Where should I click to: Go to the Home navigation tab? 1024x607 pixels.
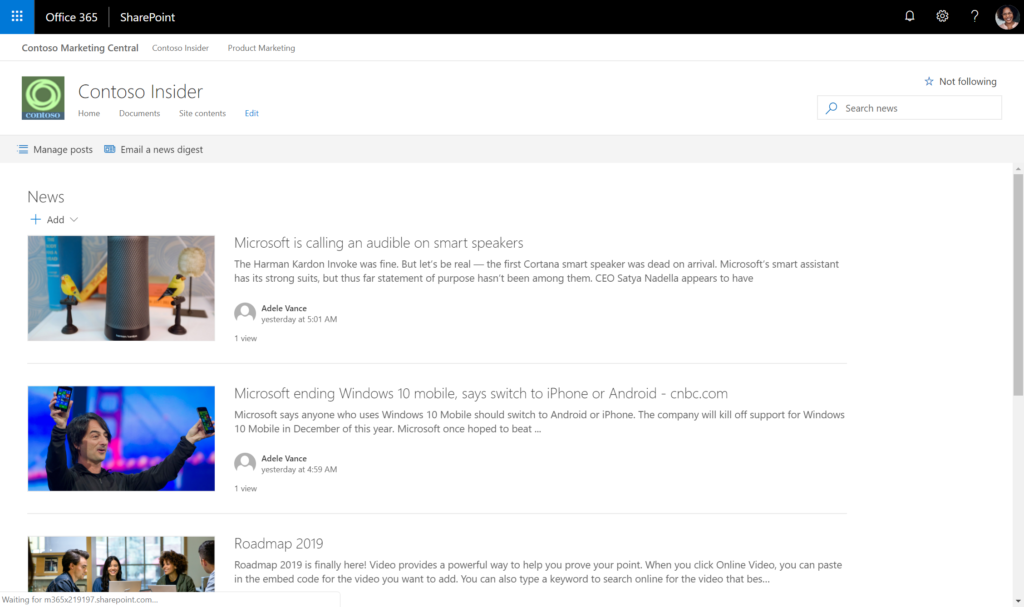(x=89, y=113)
